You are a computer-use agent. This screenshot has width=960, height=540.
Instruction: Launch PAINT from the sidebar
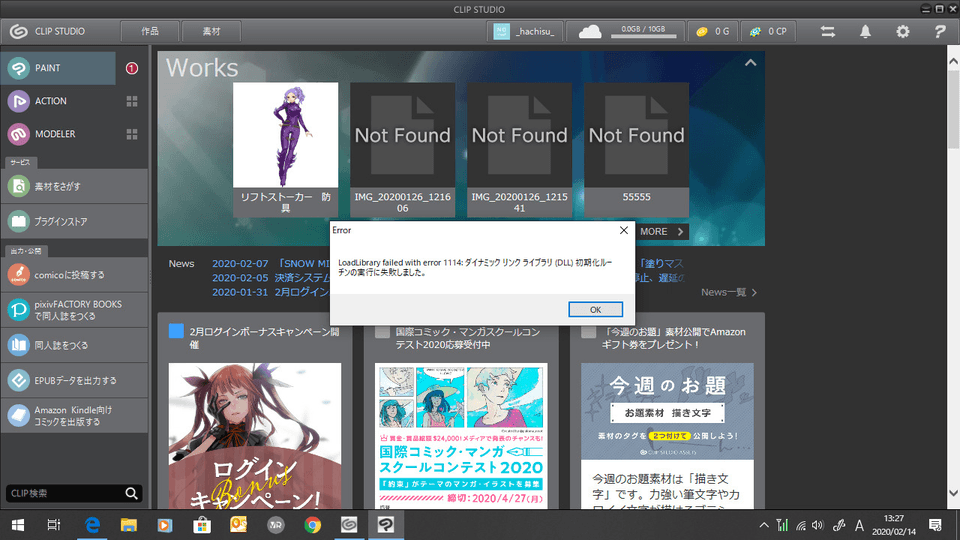58,68
